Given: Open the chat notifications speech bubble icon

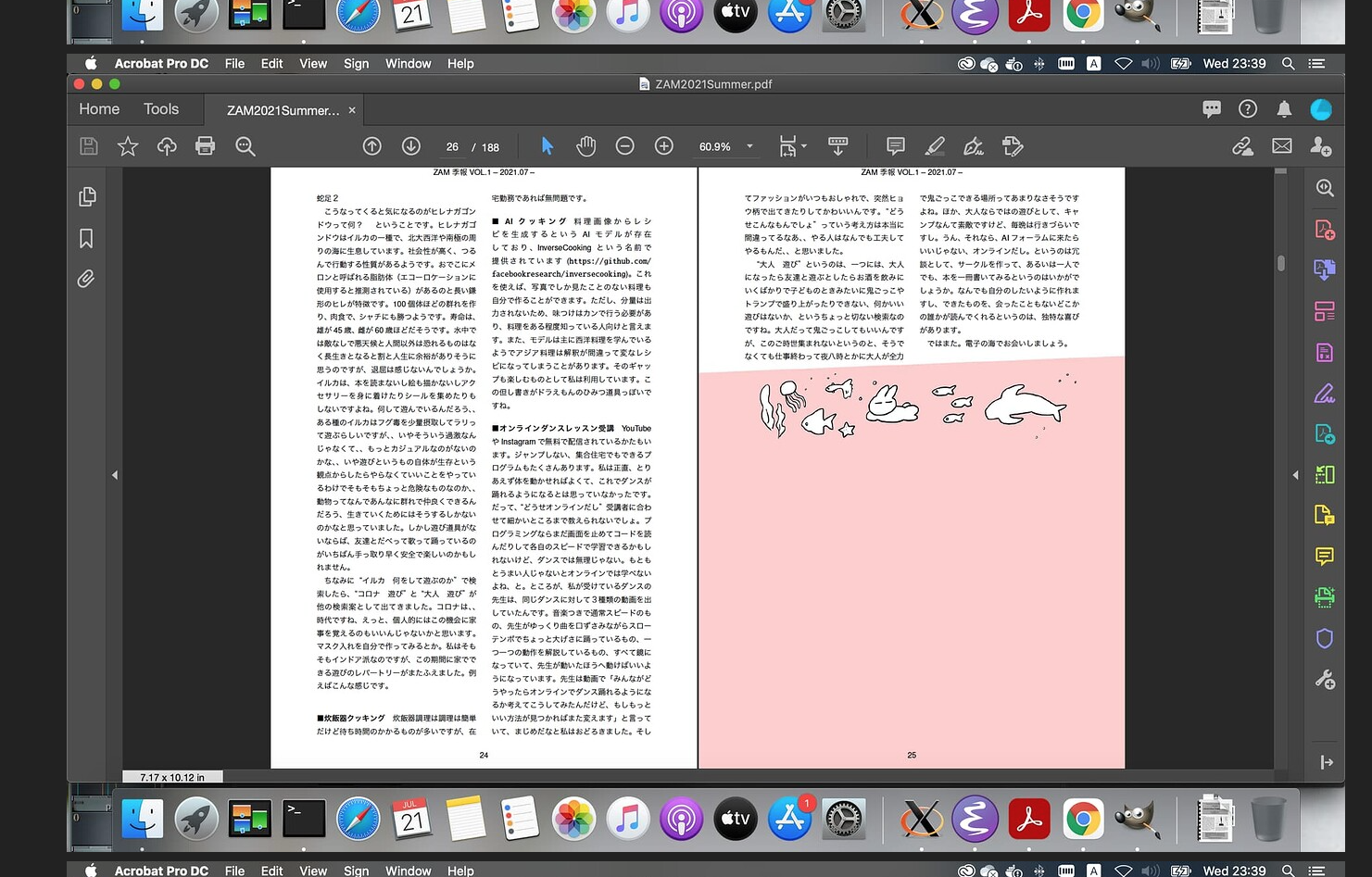Looking at the screenshot, I should coord(1212,109).
